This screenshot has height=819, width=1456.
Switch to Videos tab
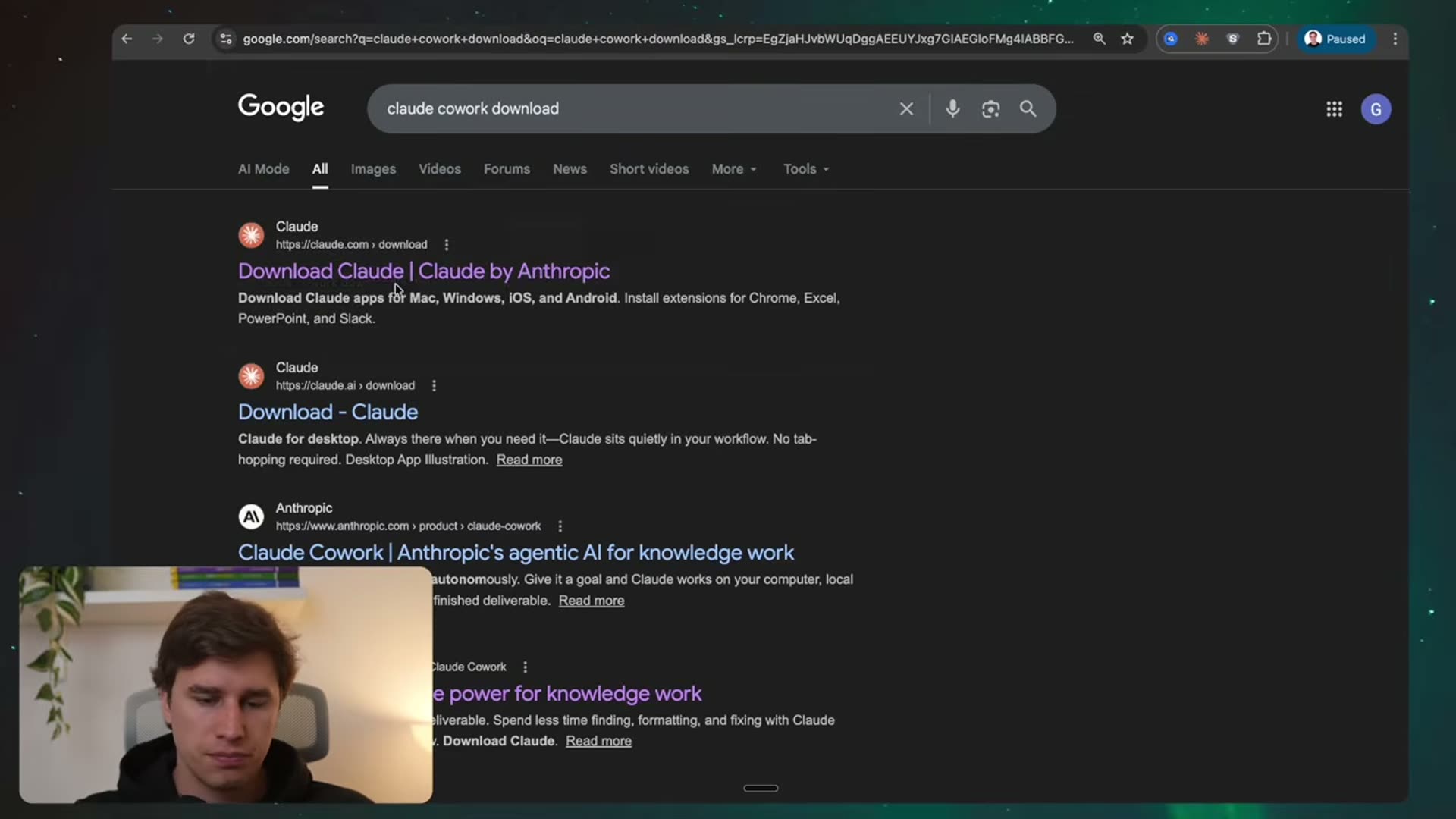(440, 169)
